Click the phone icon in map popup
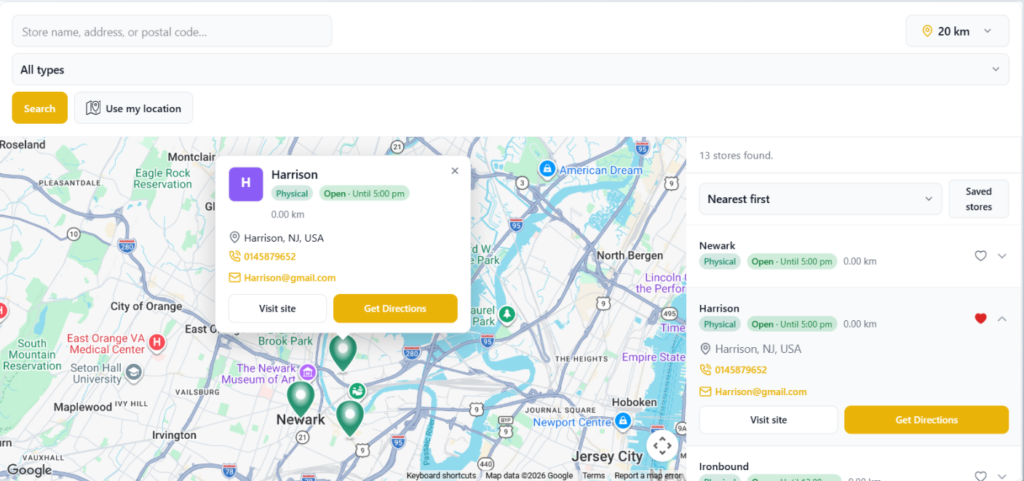This screenshot has width=1024, height=481. click(234, 256)
